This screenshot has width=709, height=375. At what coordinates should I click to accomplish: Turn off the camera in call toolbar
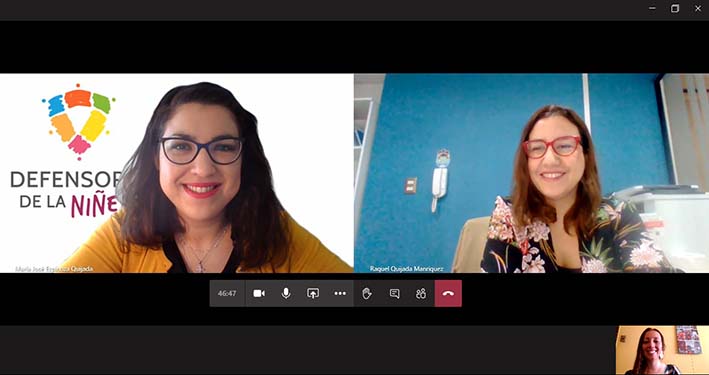(259, 294)
